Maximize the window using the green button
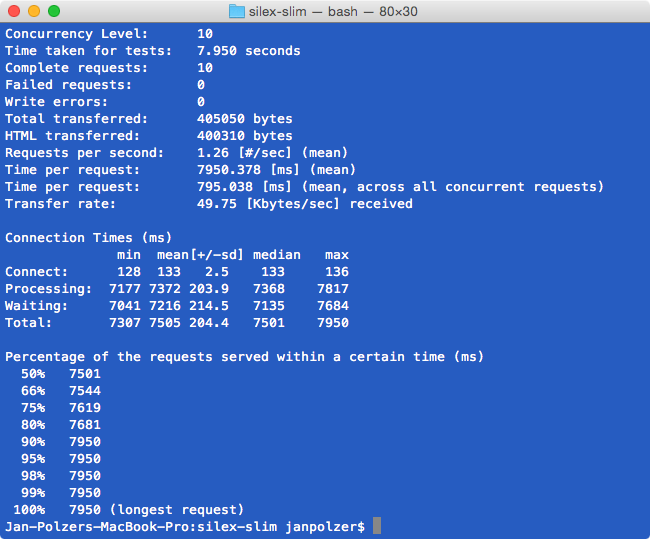The width and height of the screenshot is (650, 539). click(53, 11)
